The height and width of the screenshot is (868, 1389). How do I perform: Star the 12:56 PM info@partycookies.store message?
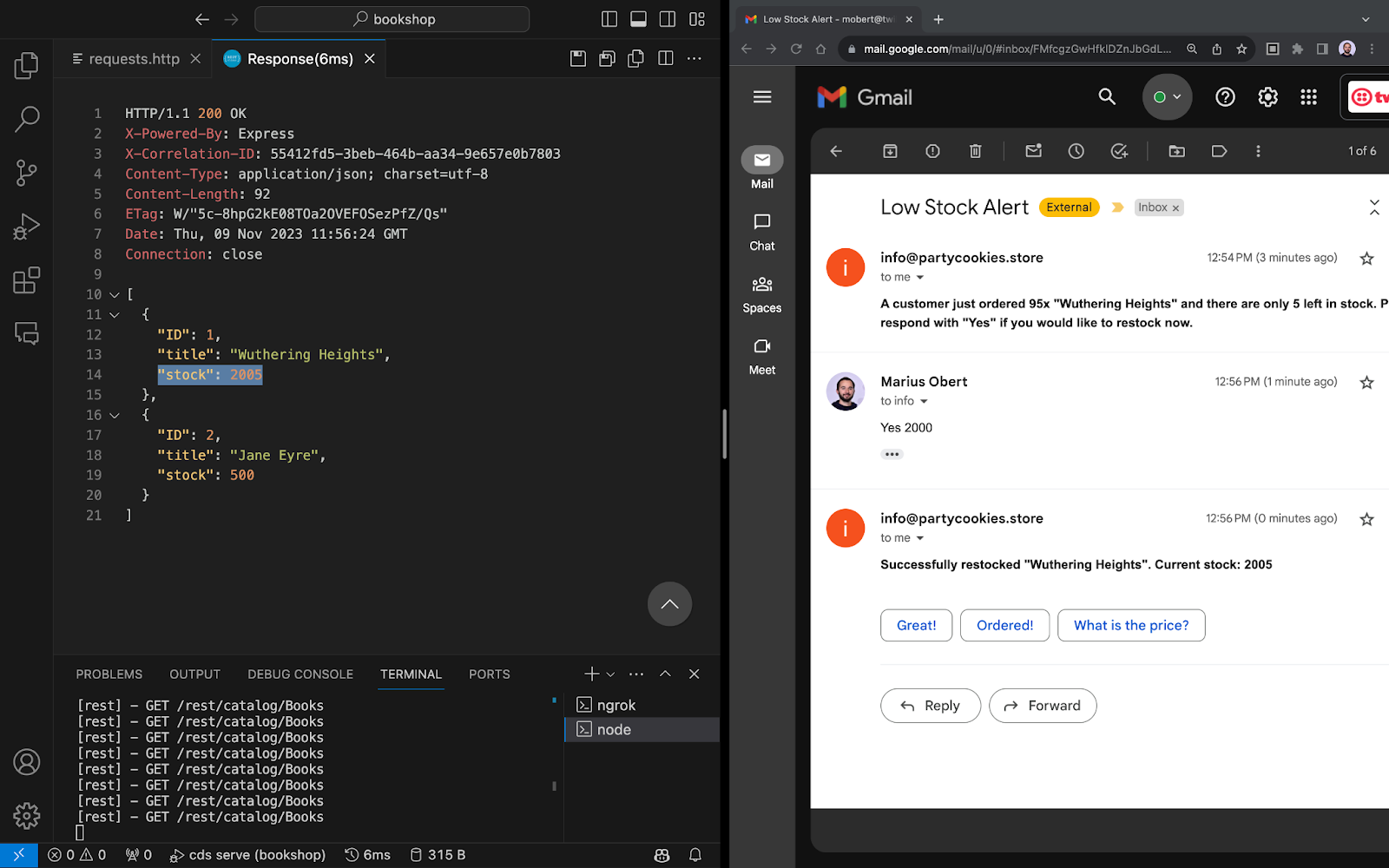(1366, 519)
